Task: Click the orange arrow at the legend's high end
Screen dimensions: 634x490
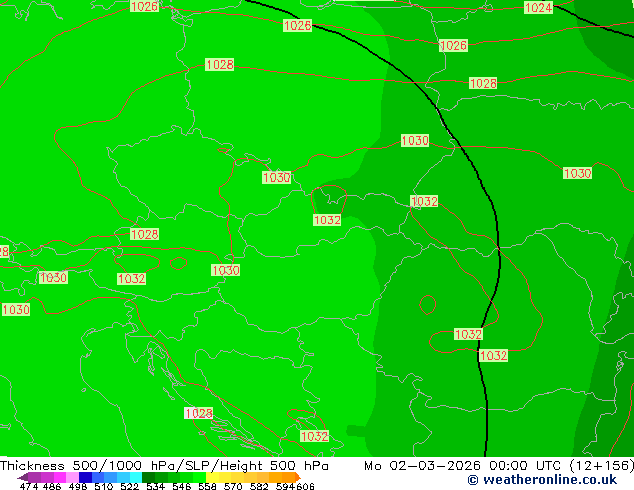Action: coord(298,477)
